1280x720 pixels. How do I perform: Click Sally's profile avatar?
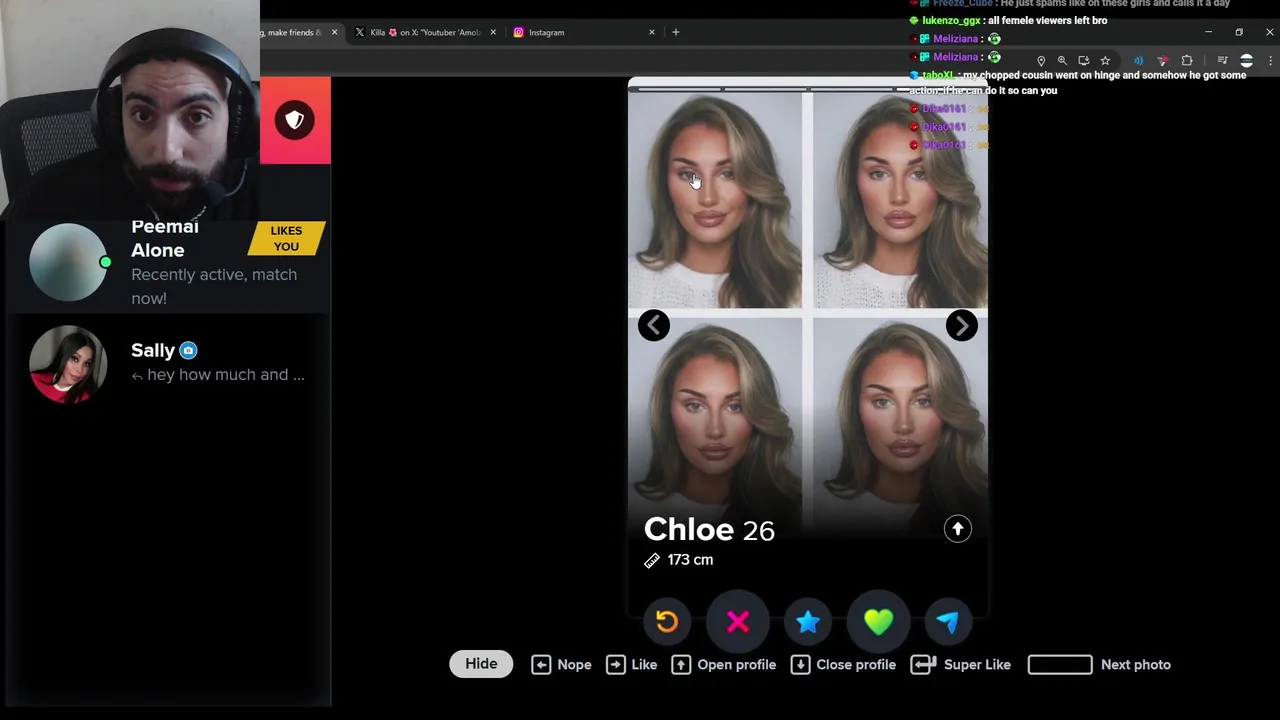pos(68,363)
